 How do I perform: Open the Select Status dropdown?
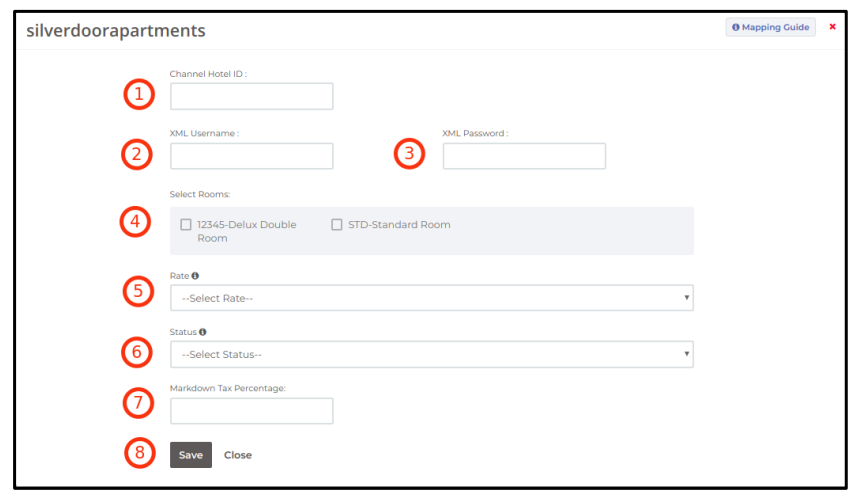(x=432, y=354)
